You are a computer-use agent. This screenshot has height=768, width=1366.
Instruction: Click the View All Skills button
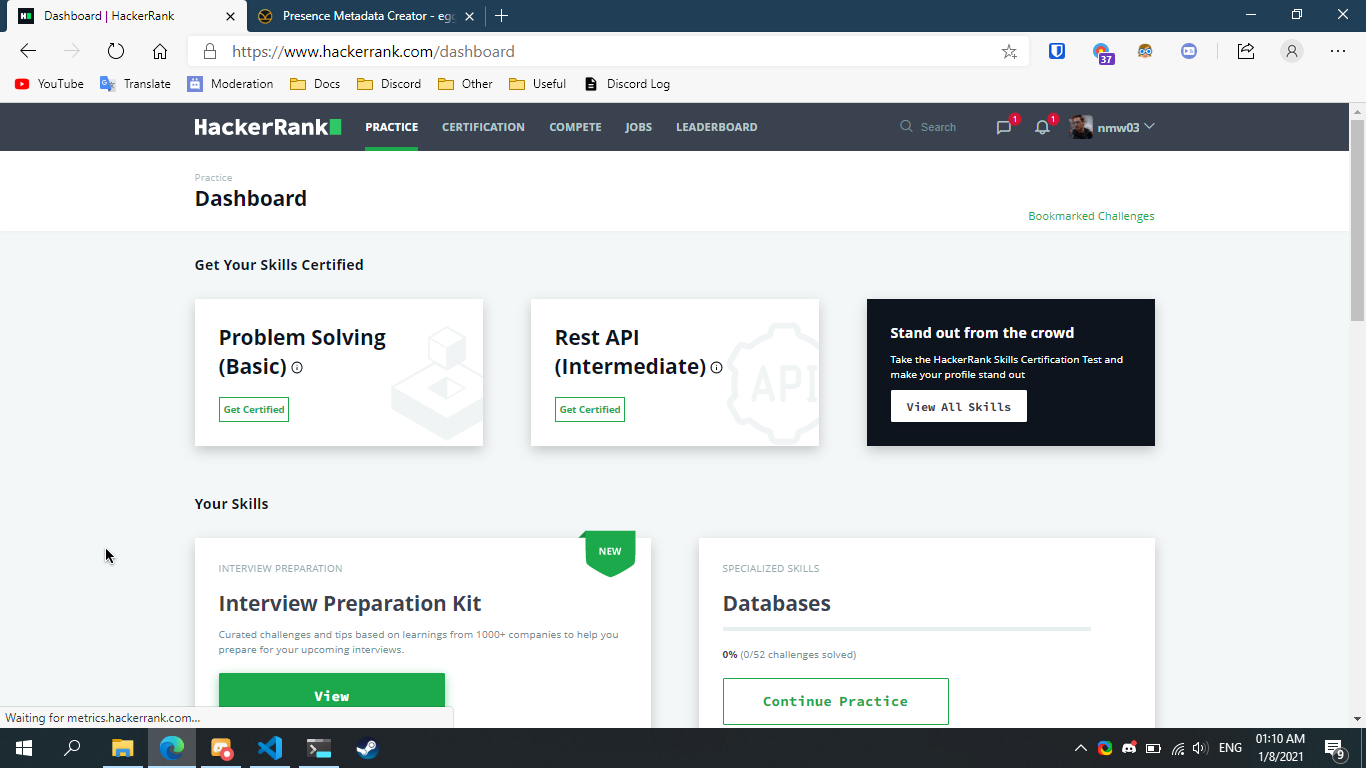(959, 407)
